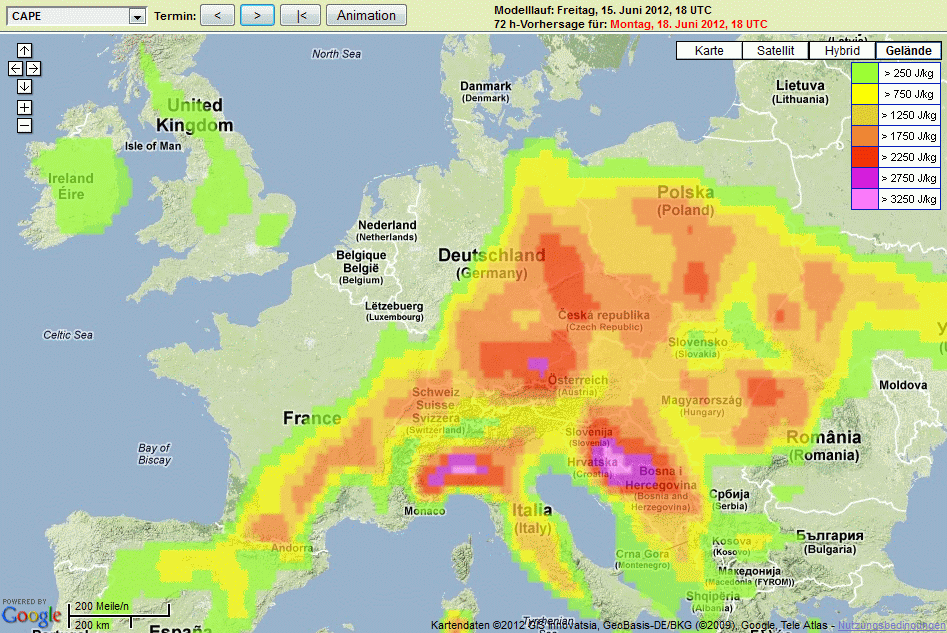947x633 pixels.
Task: Click the Ireland Éire map label
Action: (71, 186)
